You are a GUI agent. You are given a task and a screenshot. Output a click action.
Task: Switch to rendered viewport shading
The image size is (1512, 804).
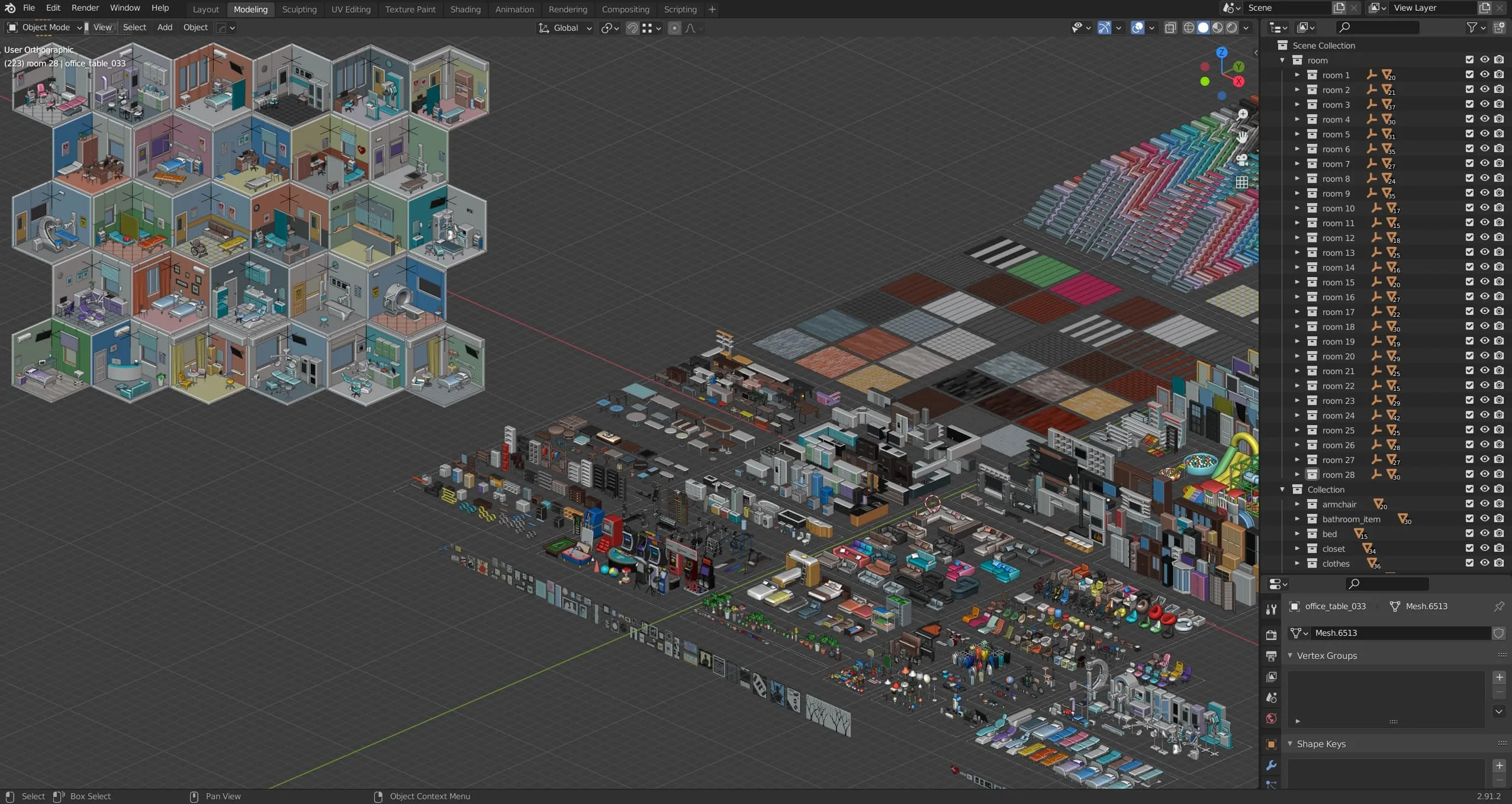(1232, 28)
